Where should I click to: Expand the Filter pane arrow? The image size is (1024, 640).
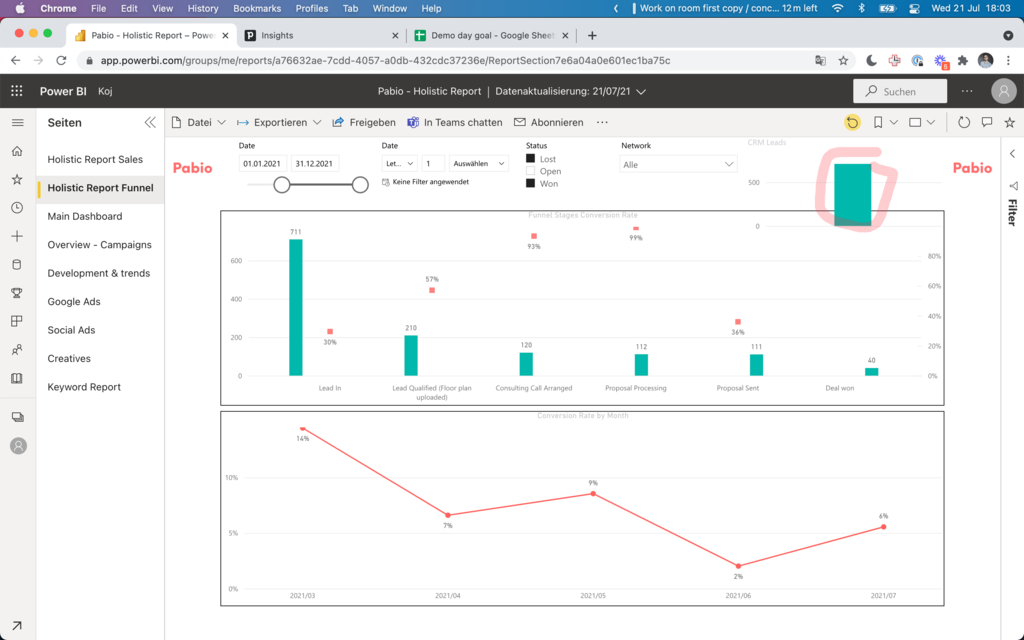(x=1012, y=154)
